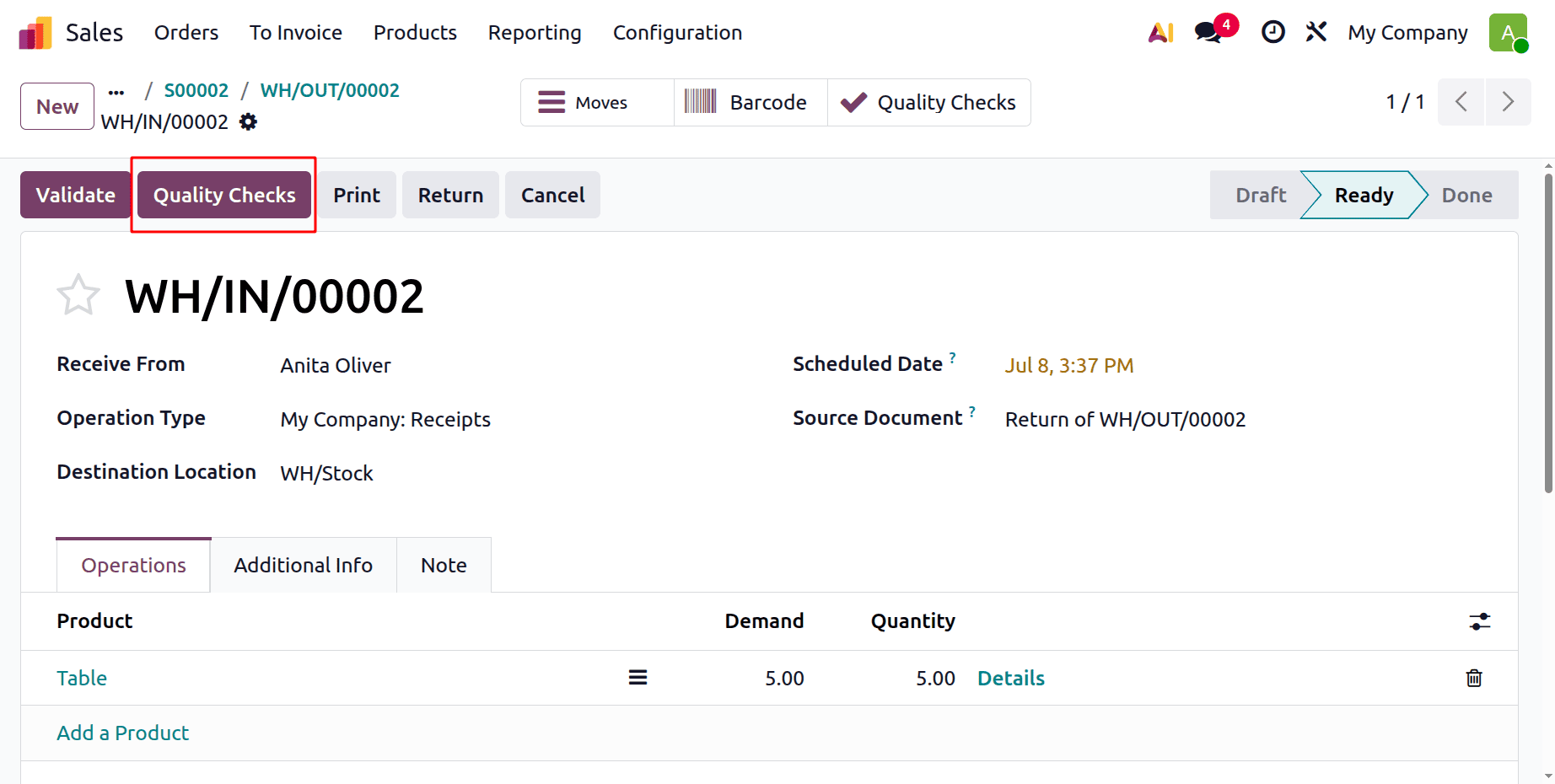
Task: Click Add a Product
Action: point(122,733)
